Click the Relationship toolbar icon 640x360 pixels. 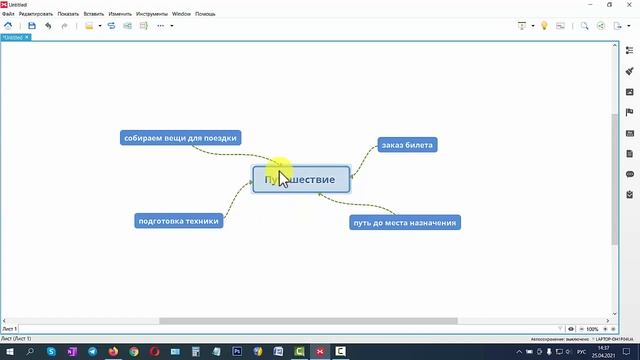pos(111,26)
